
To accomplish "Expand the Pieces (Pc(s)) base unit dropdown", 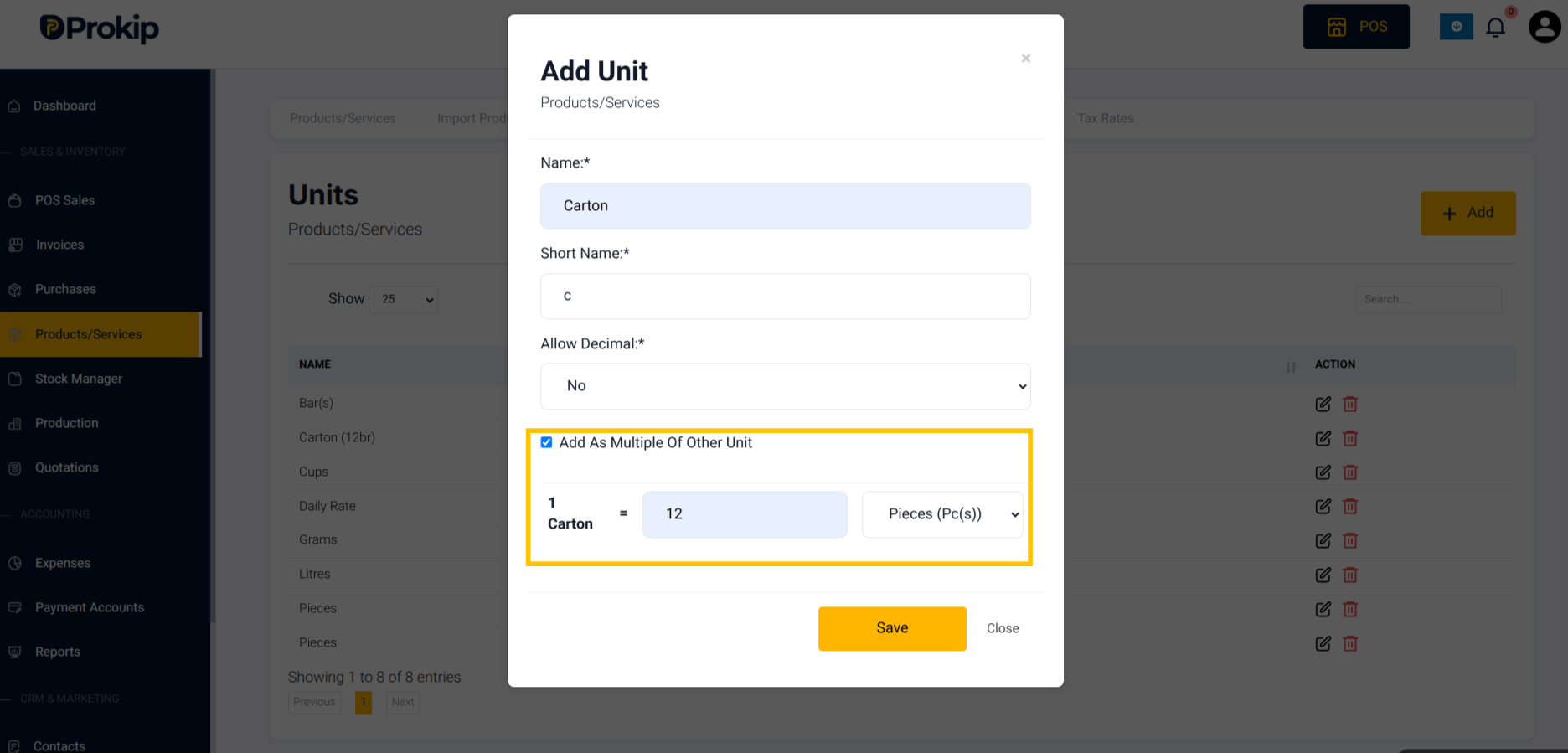I will pos(942,514).
